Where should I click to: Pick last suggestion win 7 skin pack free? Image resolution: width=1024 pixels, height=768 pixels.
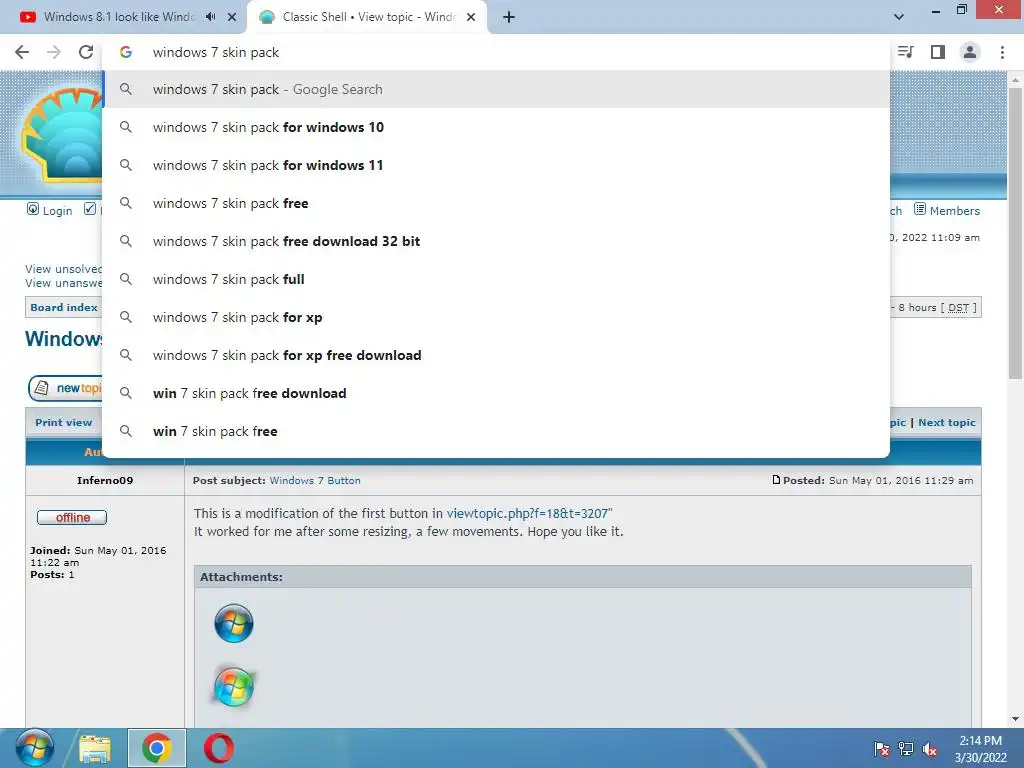(x=496, y=431)
